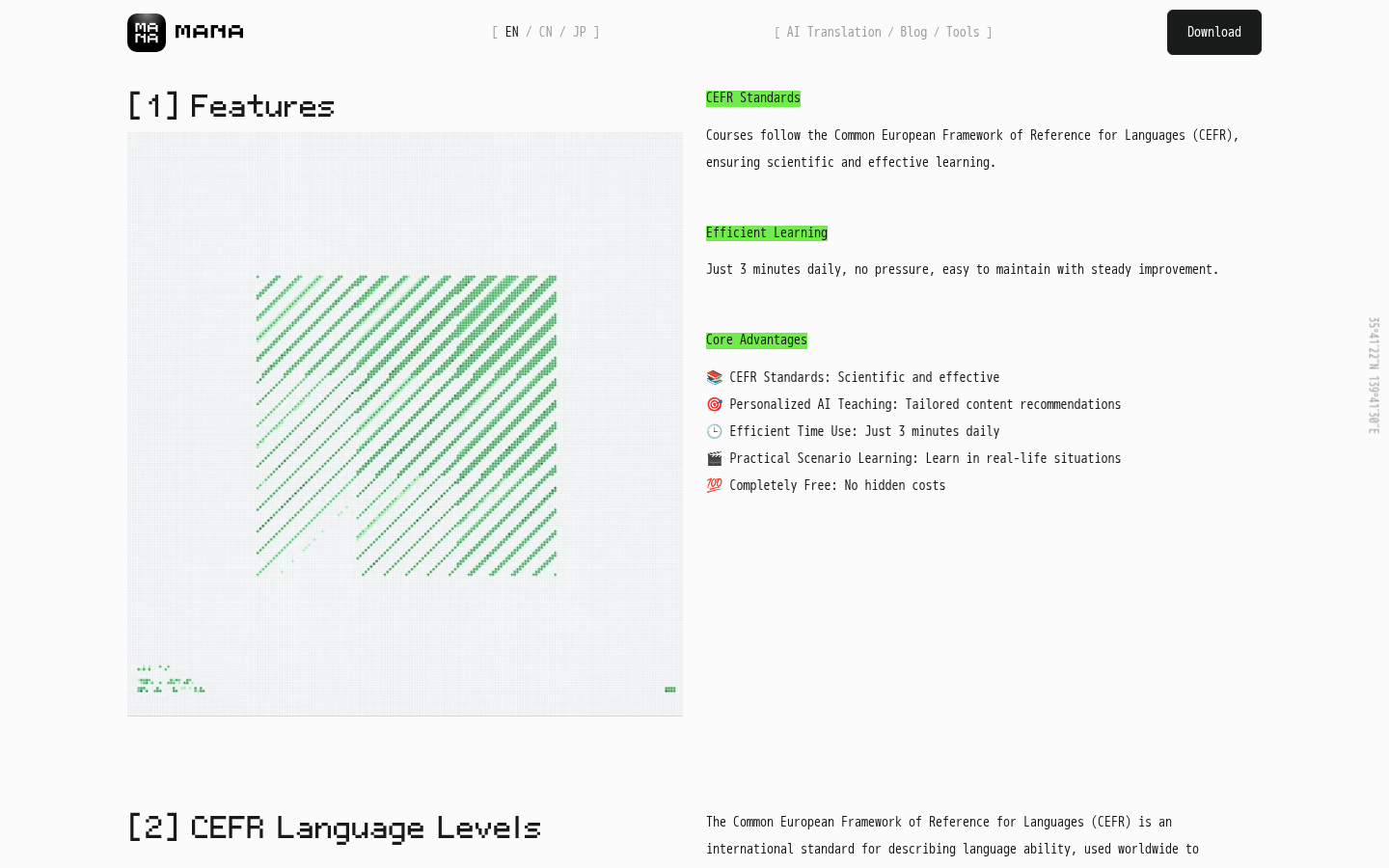Image resolution: width=1389 pixels, height=868 pixels.
Task: Click the "Core Advantages" highlighted label
Action: click(x=756, y=339)
